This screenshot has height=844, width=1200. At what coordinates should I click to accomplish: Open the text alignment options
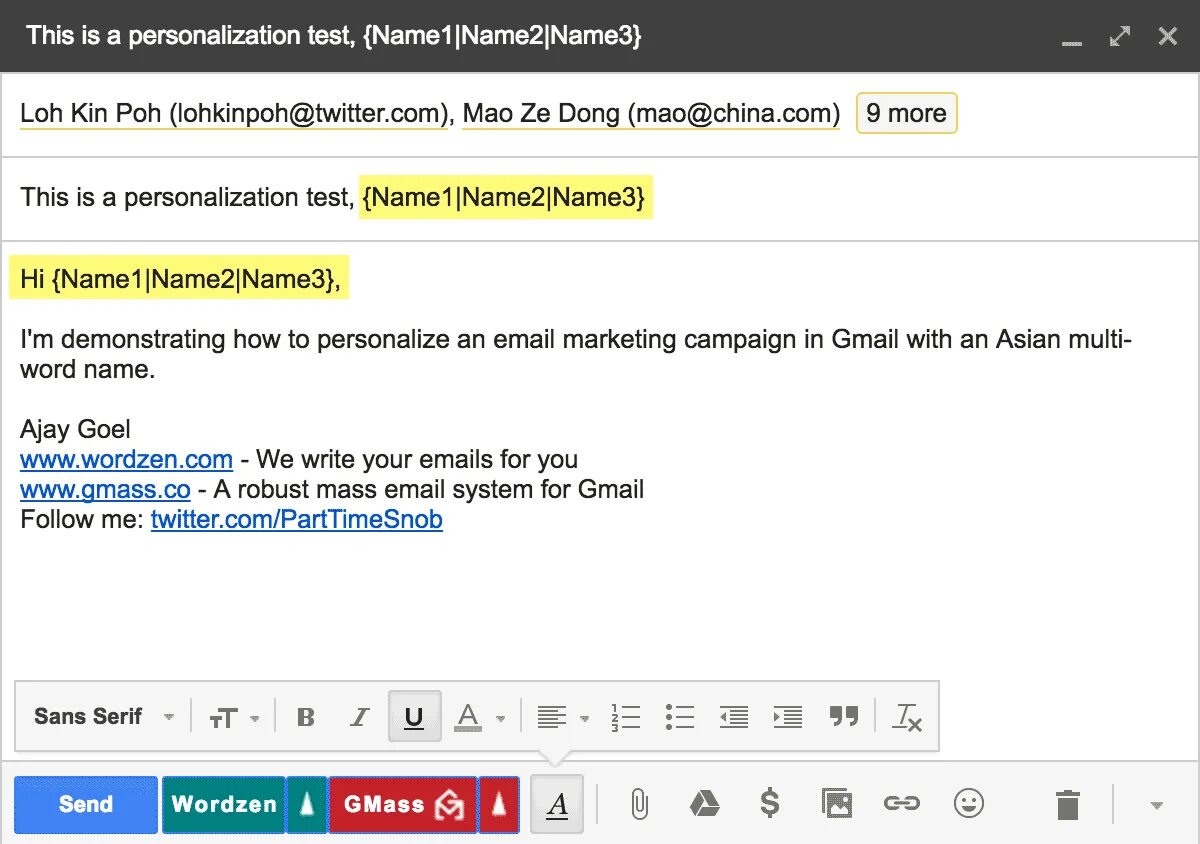pos(552,716)
